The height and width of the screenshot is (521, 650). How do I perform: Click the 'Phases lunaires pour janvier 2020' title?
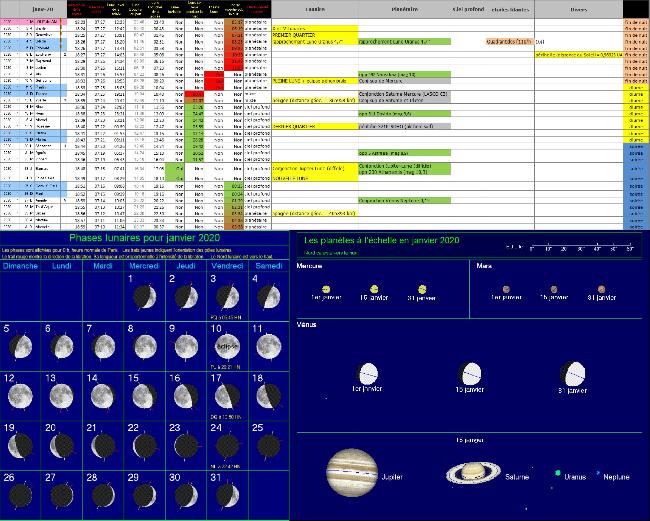[145, 238]
